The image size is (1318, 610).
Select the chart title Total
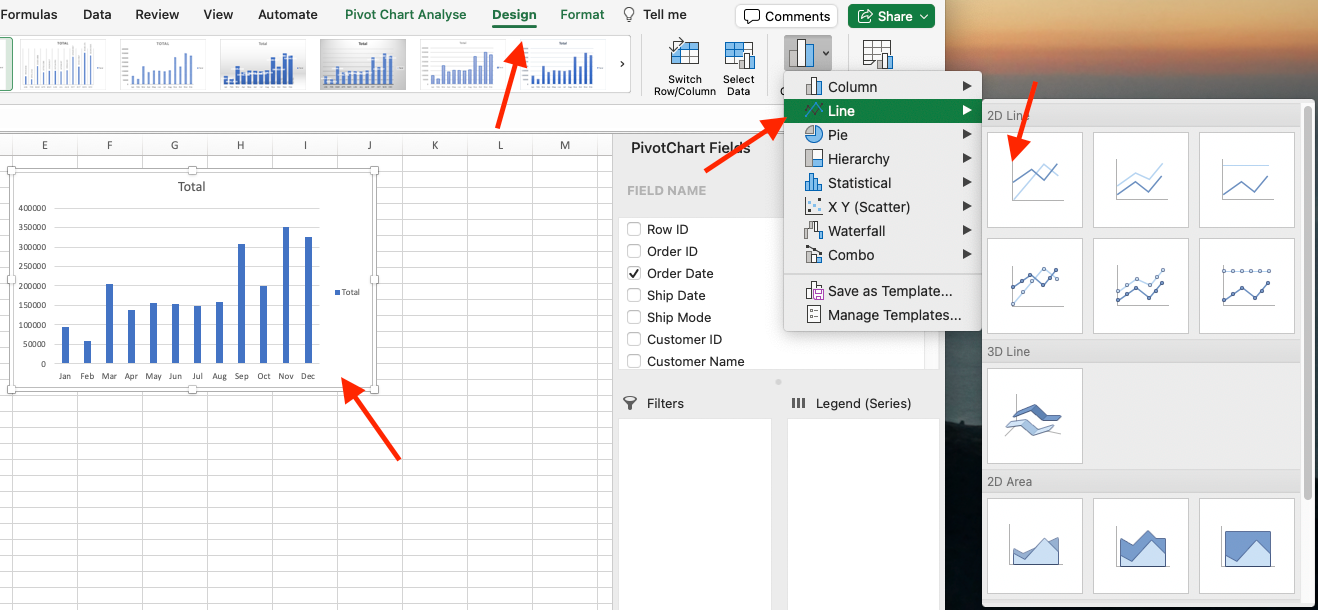[x=192, y=187]
